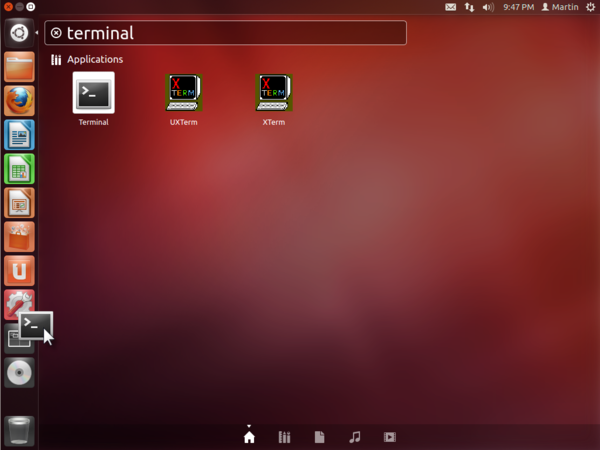The image size is (600, 450).
Task: Switch to the Music lens
Action: pos(355,437)
